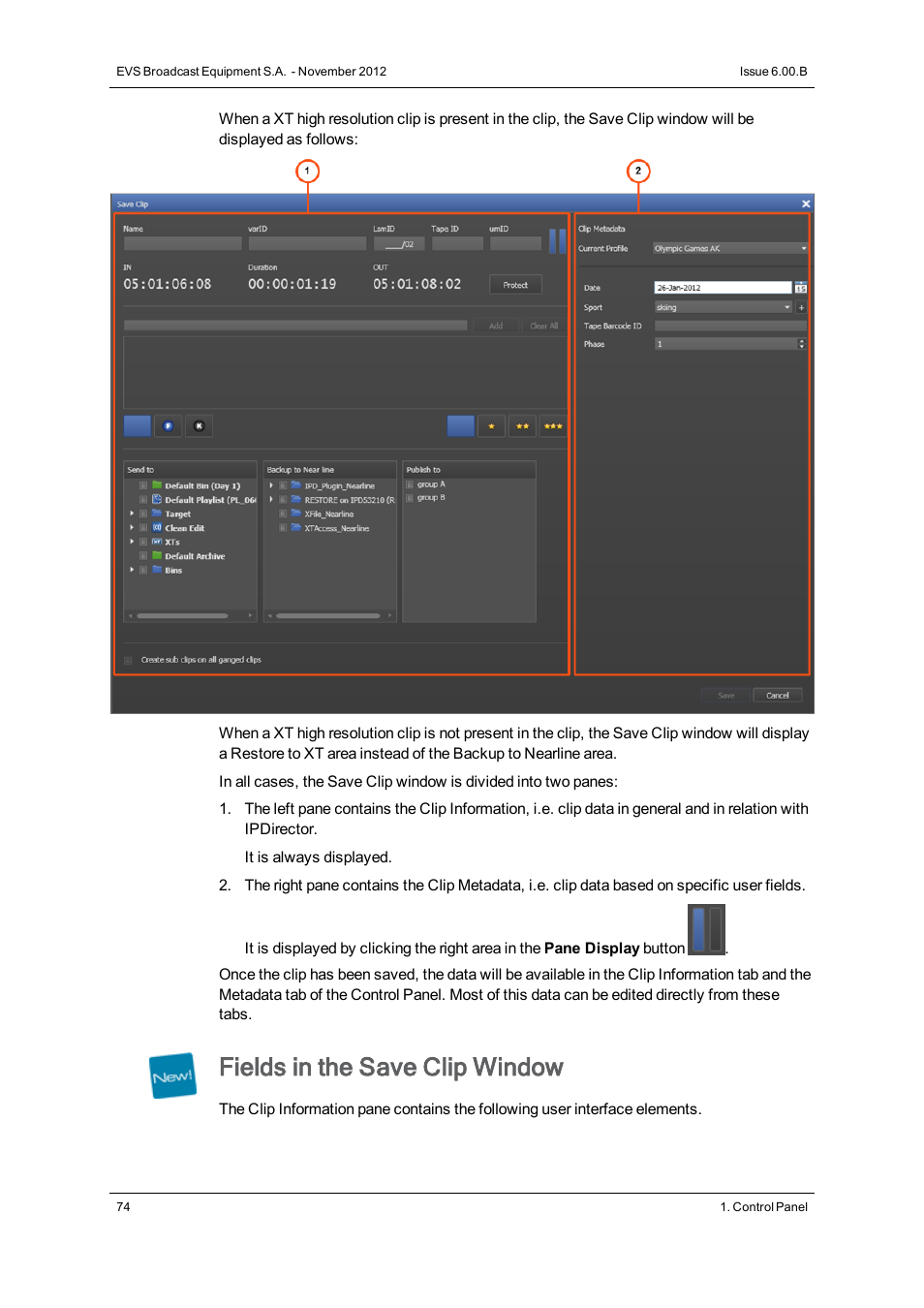Image resolution: width=924 pixels, height=1308 pixels.
Task: Enable Create sub clips on all ganged clips
Action: (128, 660)
